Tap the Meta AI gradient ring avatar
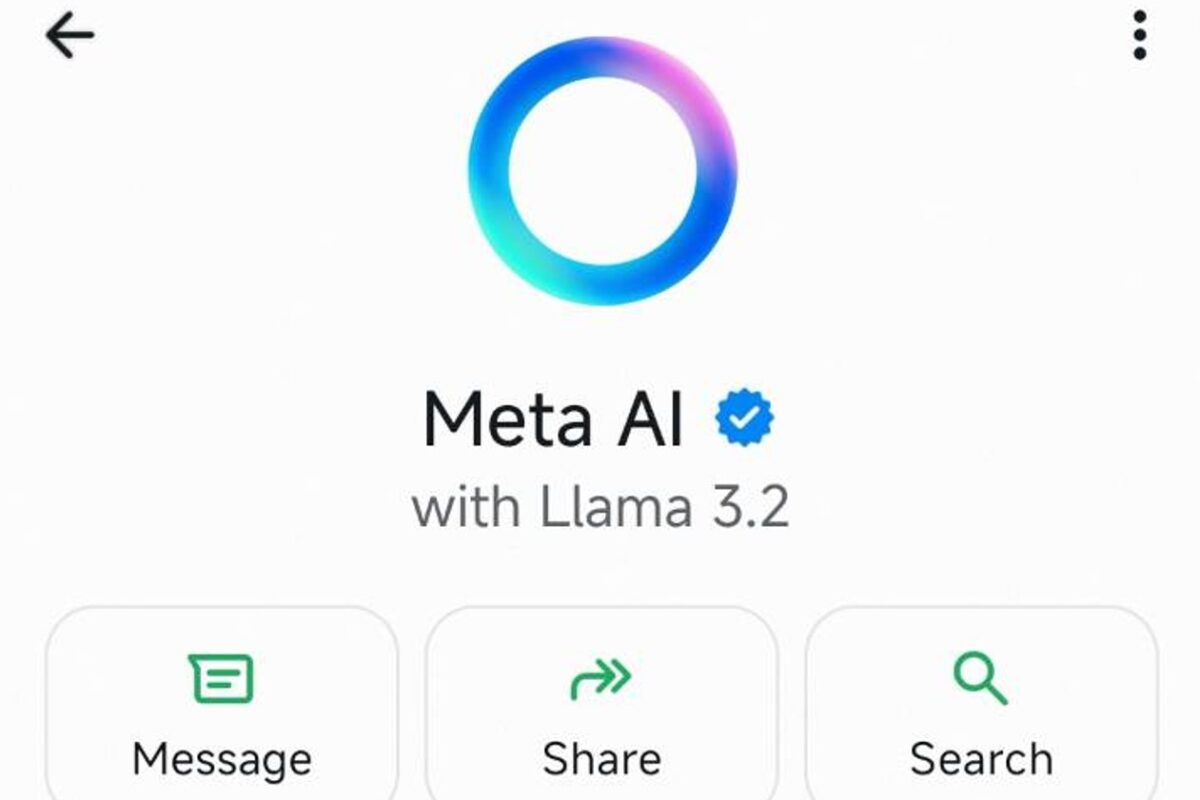1200x800 pixels. tap(602, 171)
